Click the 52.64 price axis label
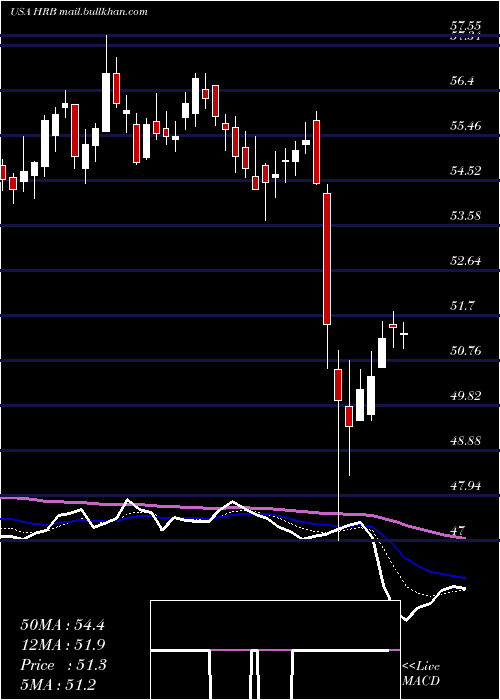This screenshot has width=500, height=700. [465, 261]
